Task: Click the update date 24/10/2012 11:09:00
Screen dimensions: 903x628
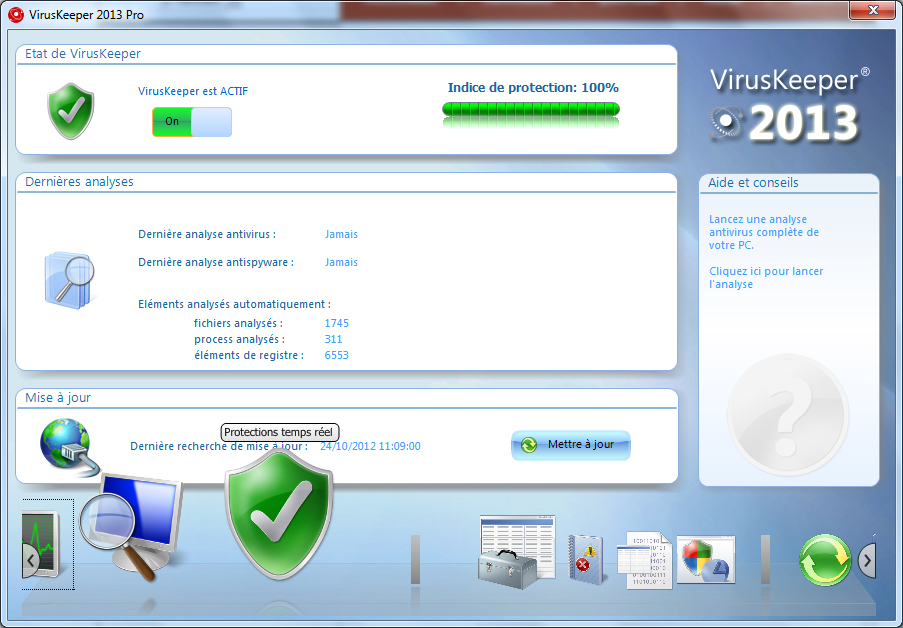Action: 370,447
